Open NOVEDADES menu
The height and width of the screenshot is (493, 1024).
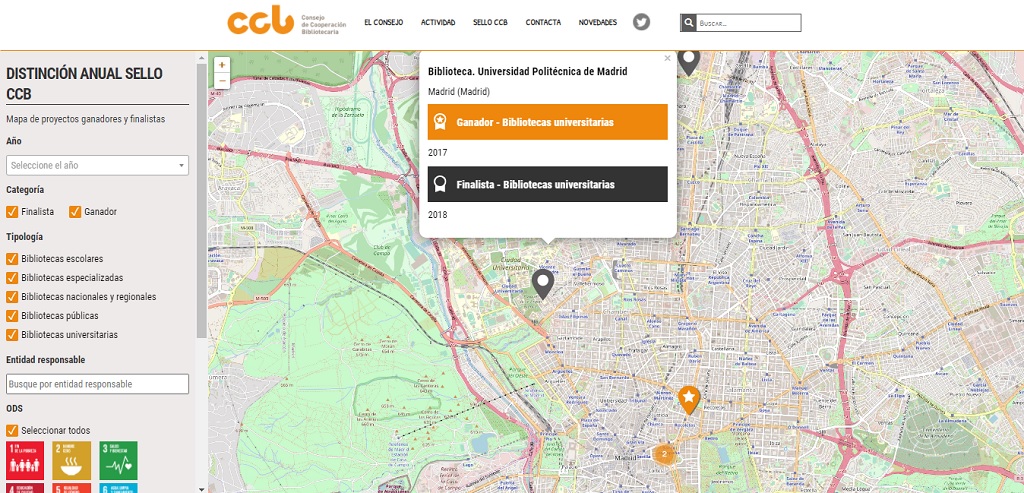pos(598,22)
